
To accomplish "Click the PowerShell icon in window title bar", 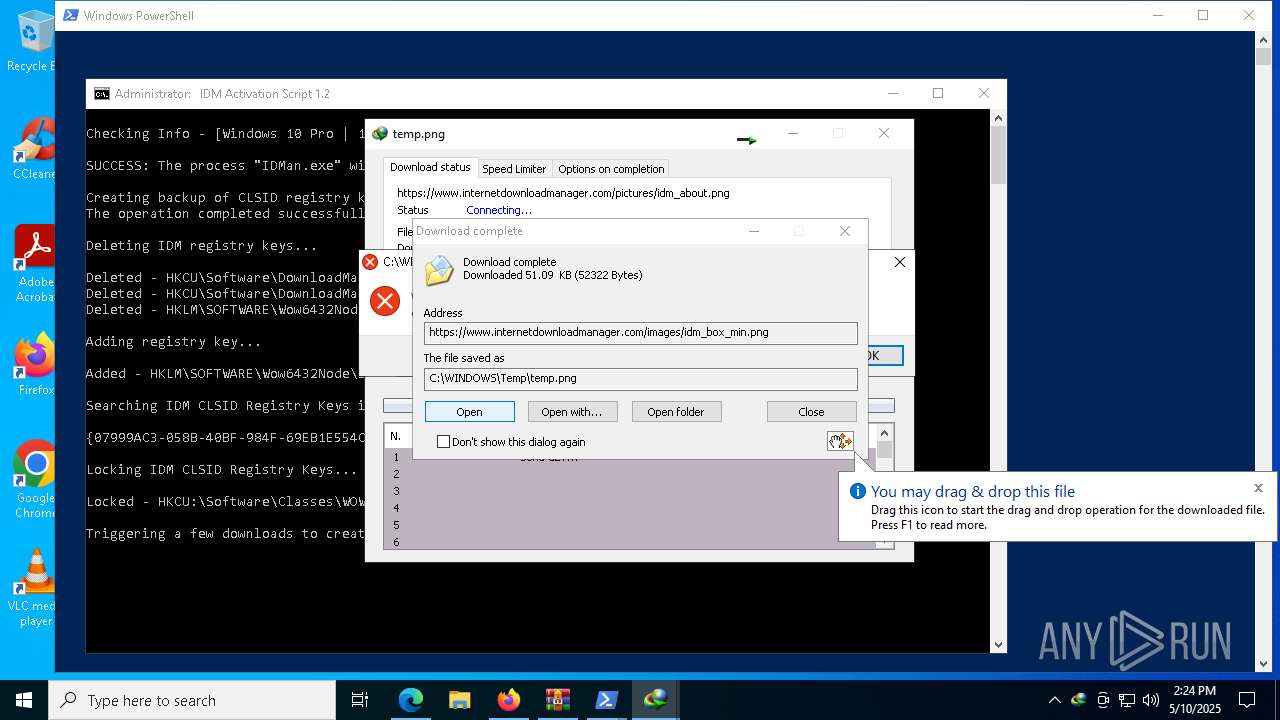I will click(x=70, y=15).
